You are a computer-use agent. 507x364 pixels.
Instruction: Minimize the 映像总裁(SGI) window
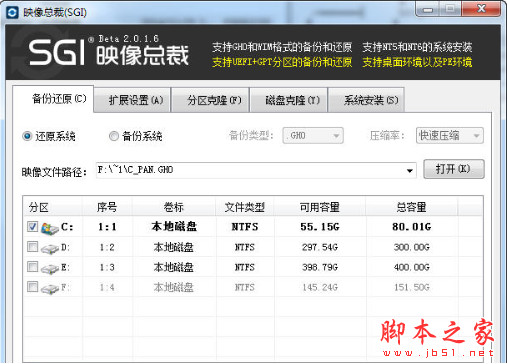tap(428, 9)
